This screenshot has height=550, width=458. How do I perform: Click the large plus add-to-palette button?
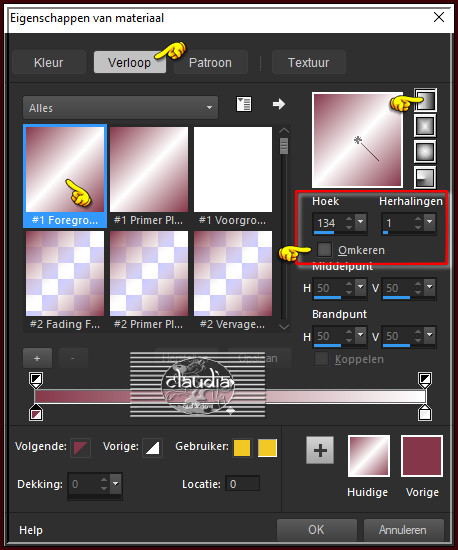click(320, 450)
